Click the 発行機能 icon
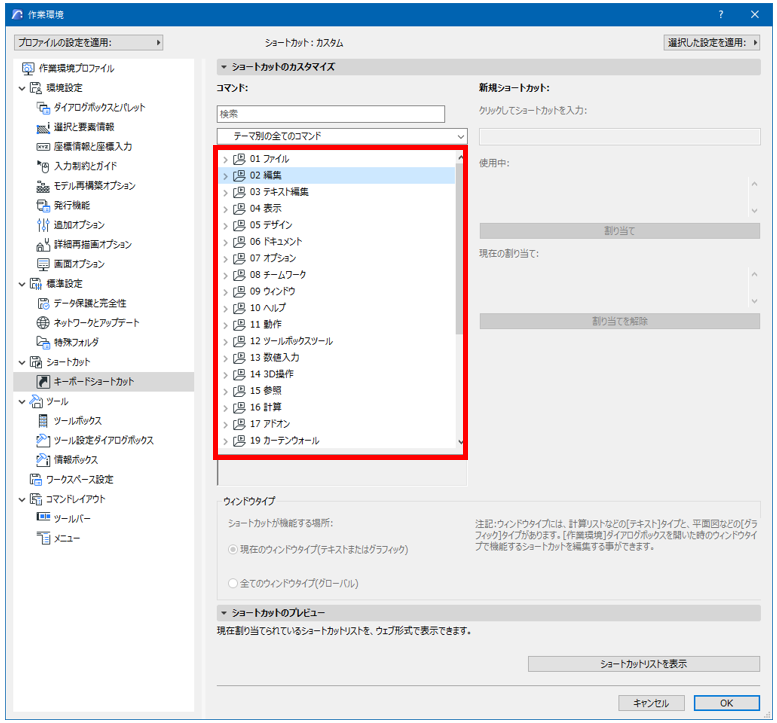Screen dimensions: 777x723 tap(44, 206)
